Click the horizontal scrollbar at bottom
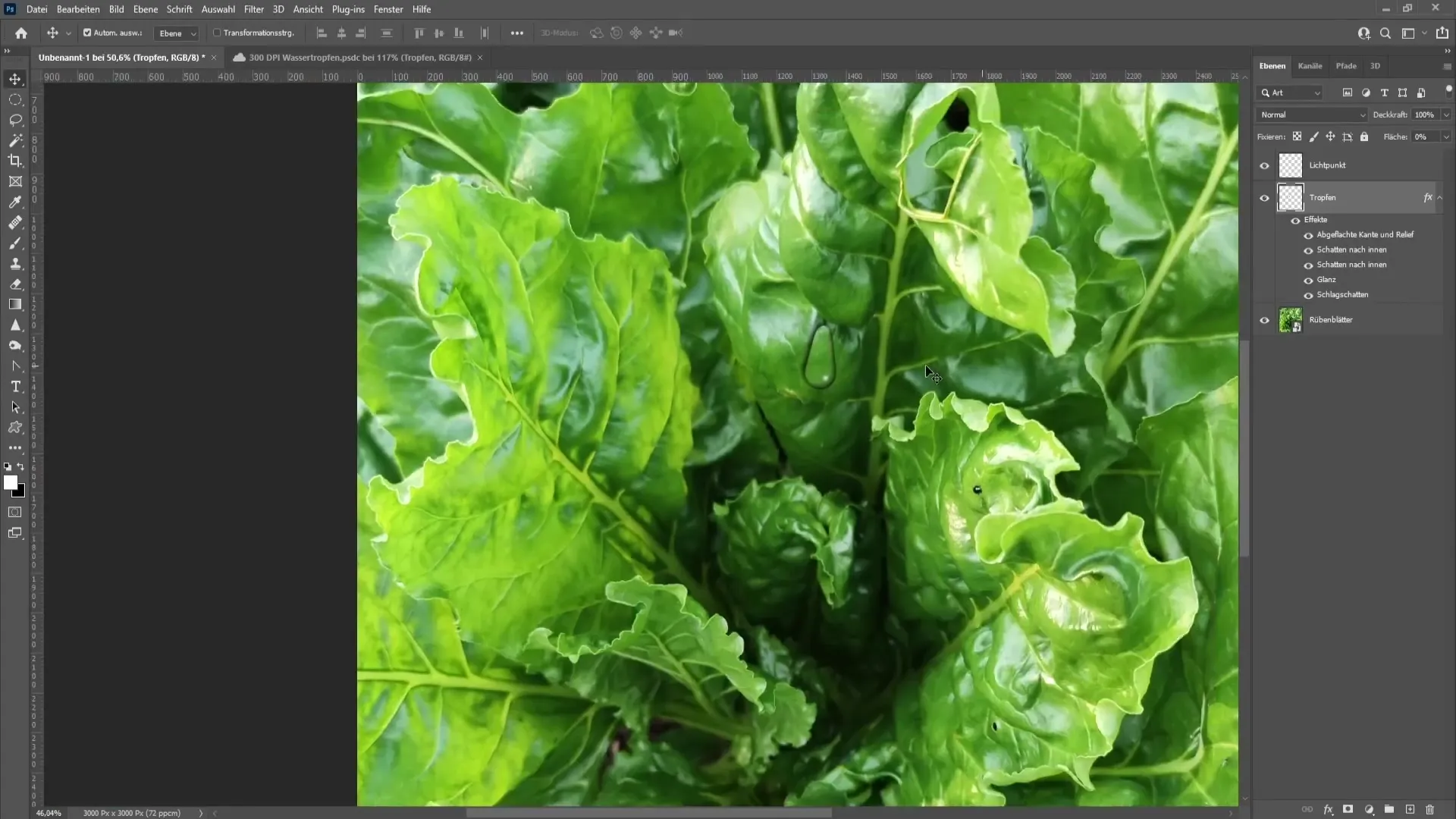1456x819 pixels. 648,813
